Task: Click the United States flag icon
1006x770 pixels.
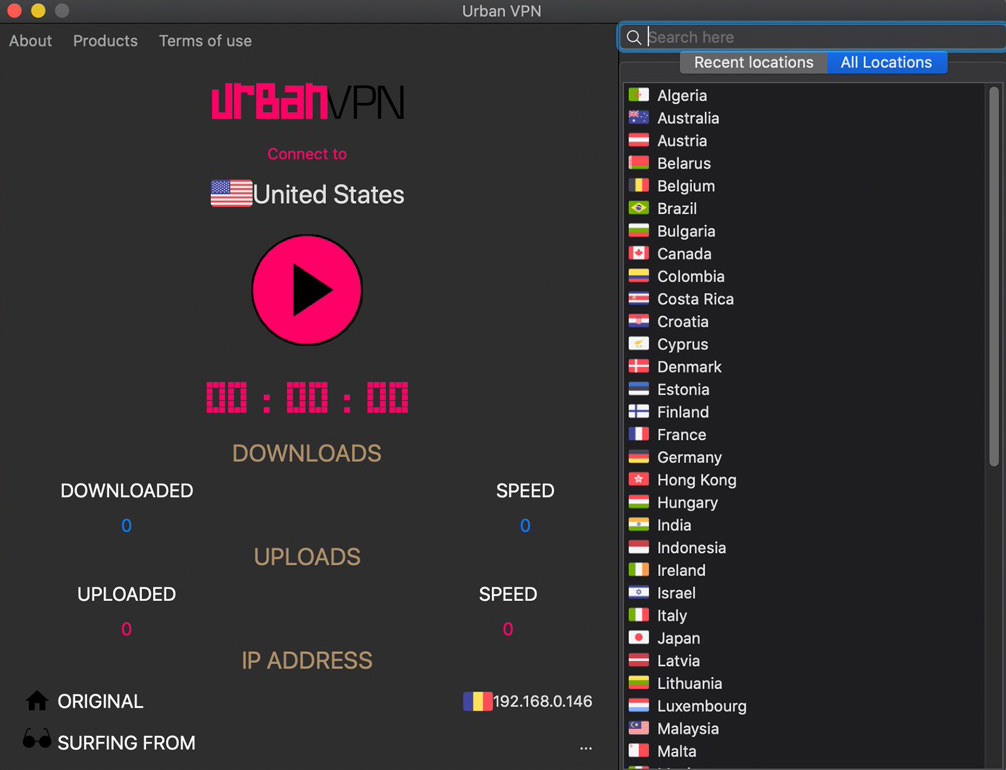Action: coord(230,193)
